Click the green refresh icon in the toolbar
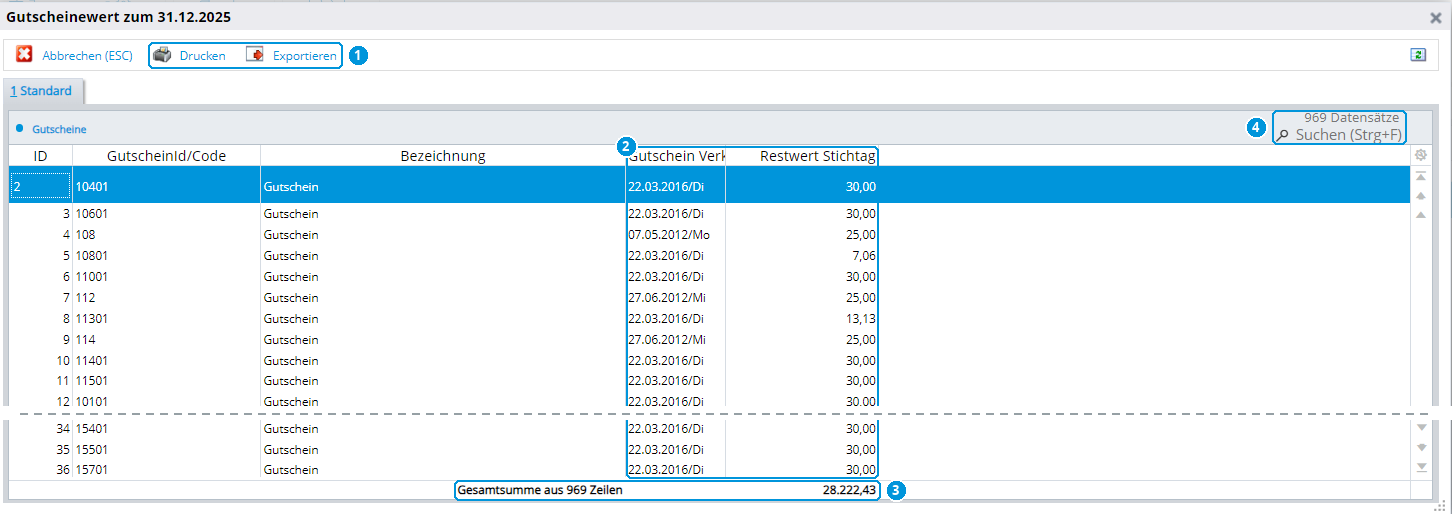This screenshot has height=514, width=1452. coord(1418,55)
